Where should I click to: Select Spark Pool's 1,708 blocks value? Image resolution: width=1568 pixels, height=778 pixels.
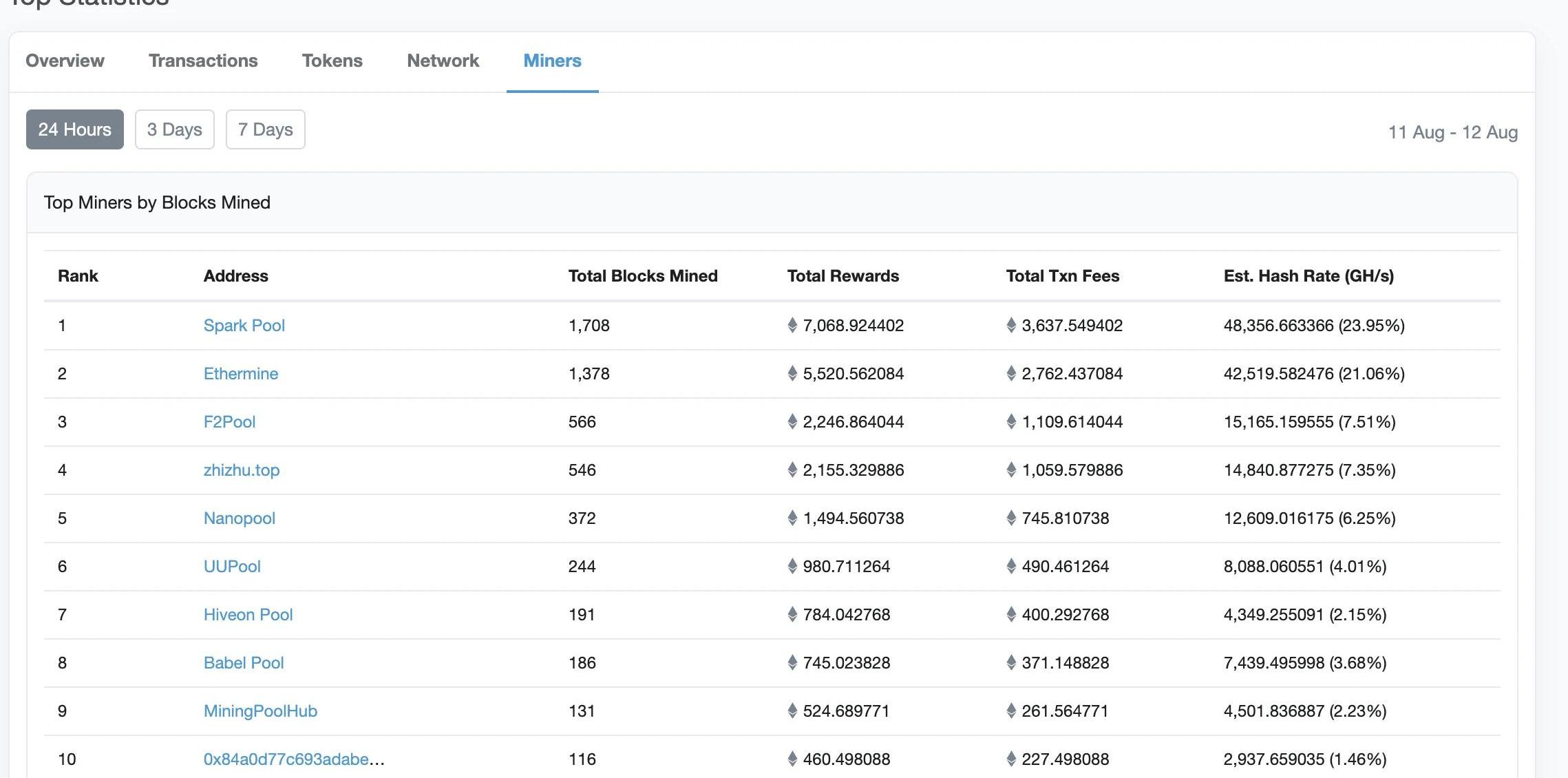pyautogui.click(x=589, y=326)
